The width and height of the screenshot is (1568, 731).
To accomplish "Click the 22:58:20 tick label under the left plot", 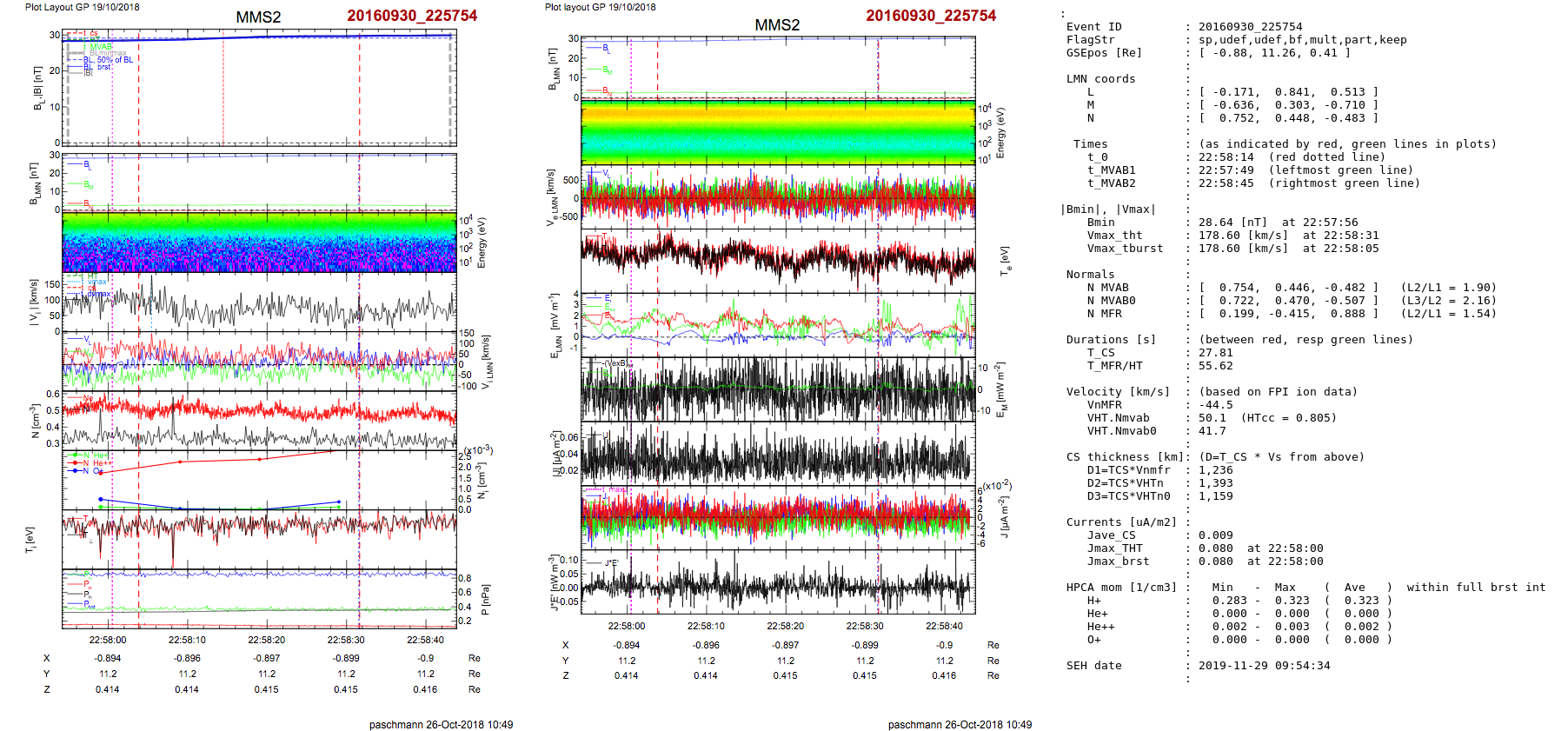I will (266, 640).
